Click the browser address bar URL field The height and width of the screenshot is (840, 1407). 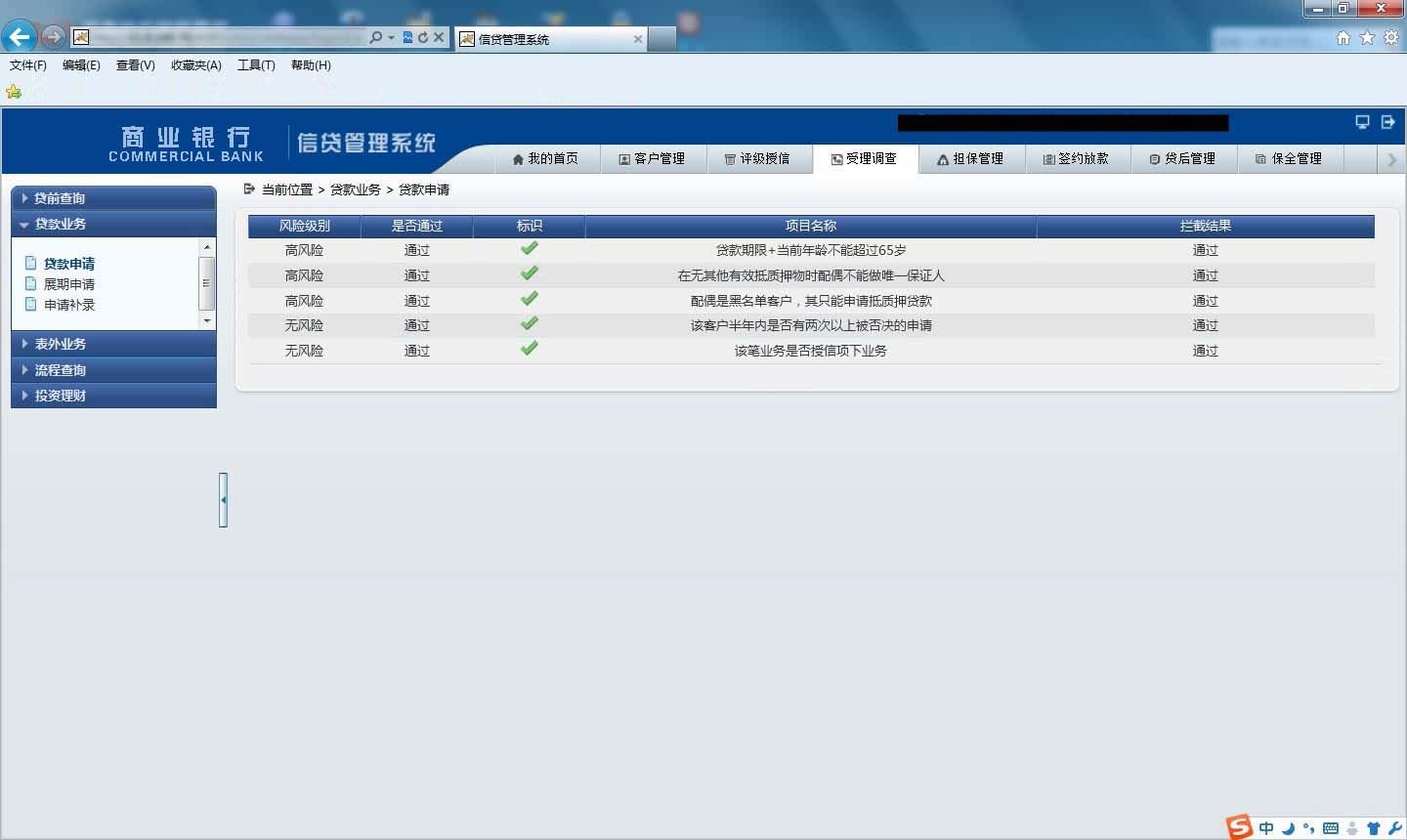pos(228,37)
